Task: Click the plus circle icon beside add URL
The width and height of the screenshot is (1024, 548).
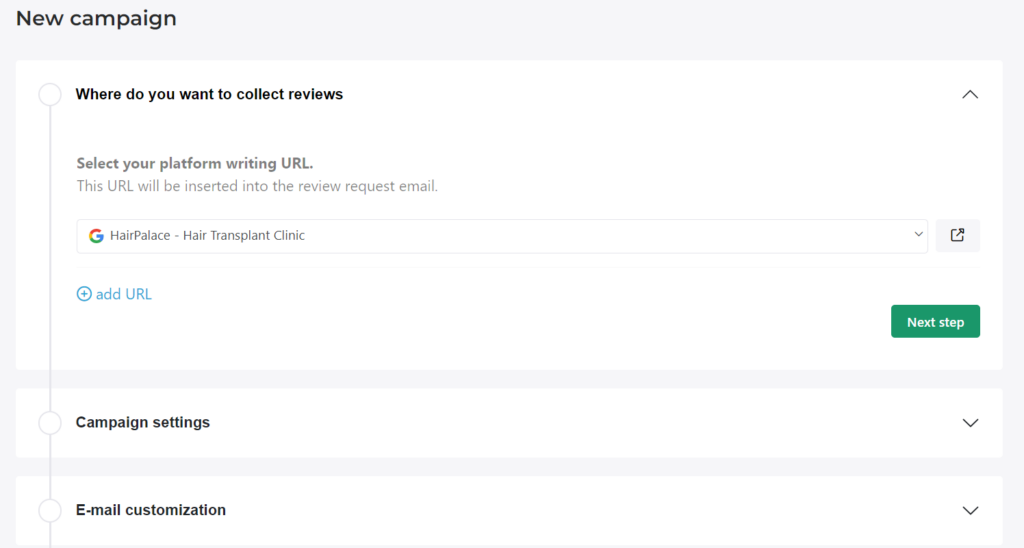Action: click(x=84, y=294)
